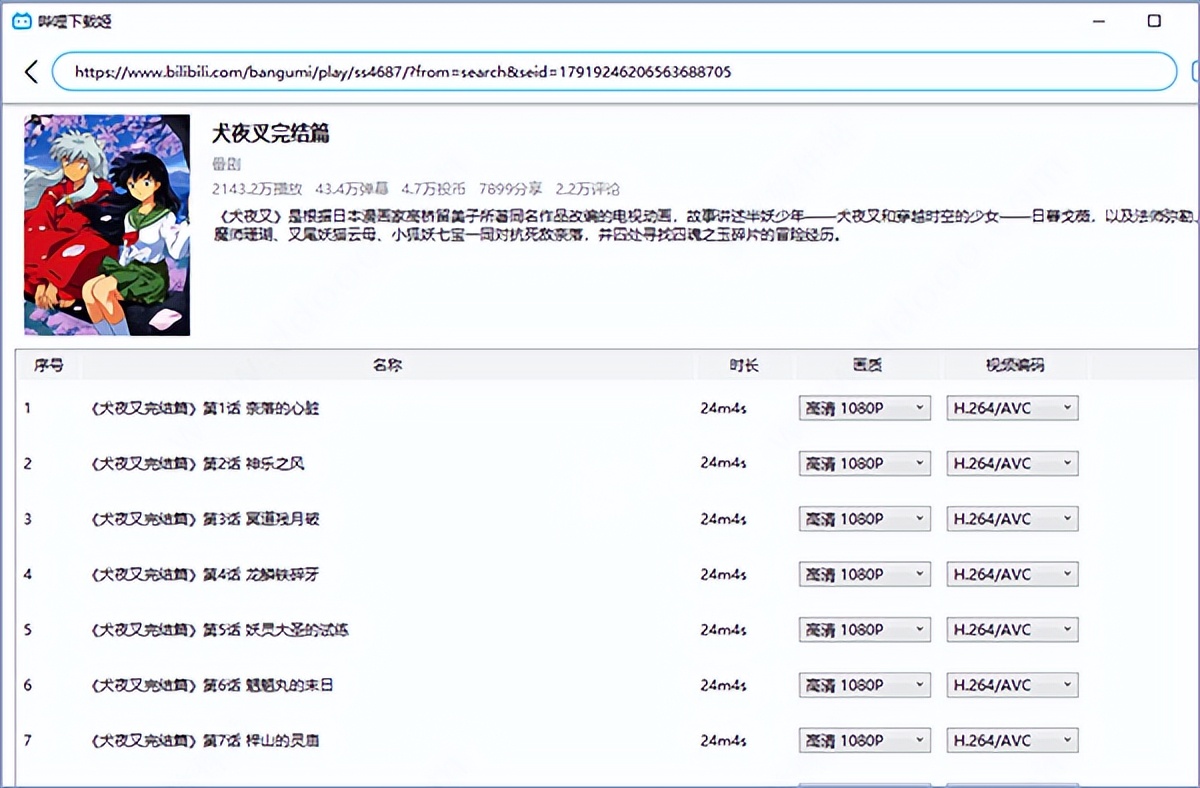Click the 名称 column header
Screen dimensions: 1200x788
pyautogui.click(x=386, y=366)
